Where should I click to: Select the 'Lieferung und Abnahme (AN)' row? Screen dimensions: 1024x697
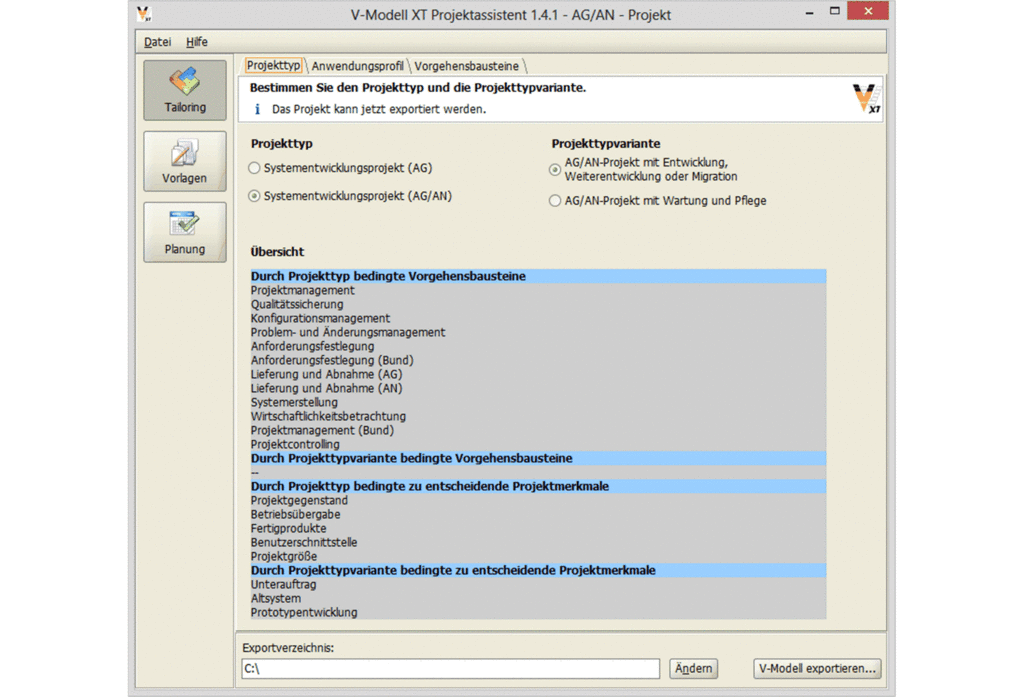point(538,389)
